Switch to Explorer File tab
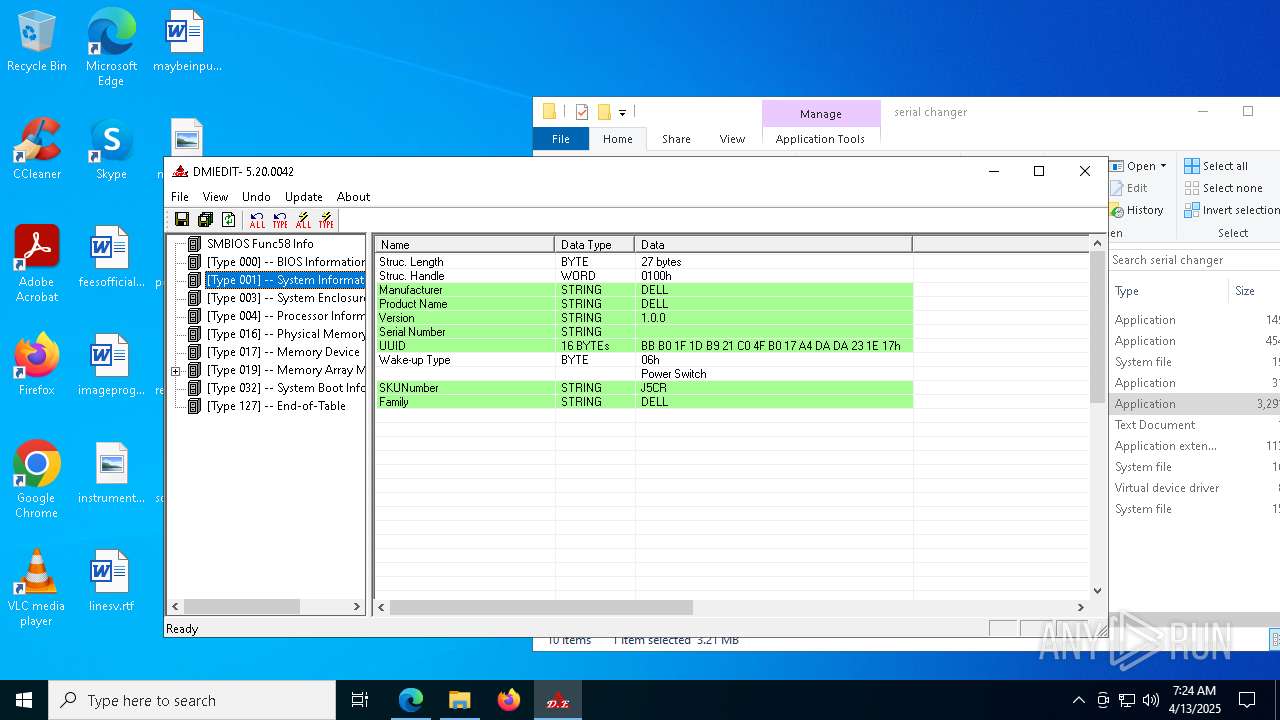The width and height of the screenshot is (1280, 720). pos(561,139)
